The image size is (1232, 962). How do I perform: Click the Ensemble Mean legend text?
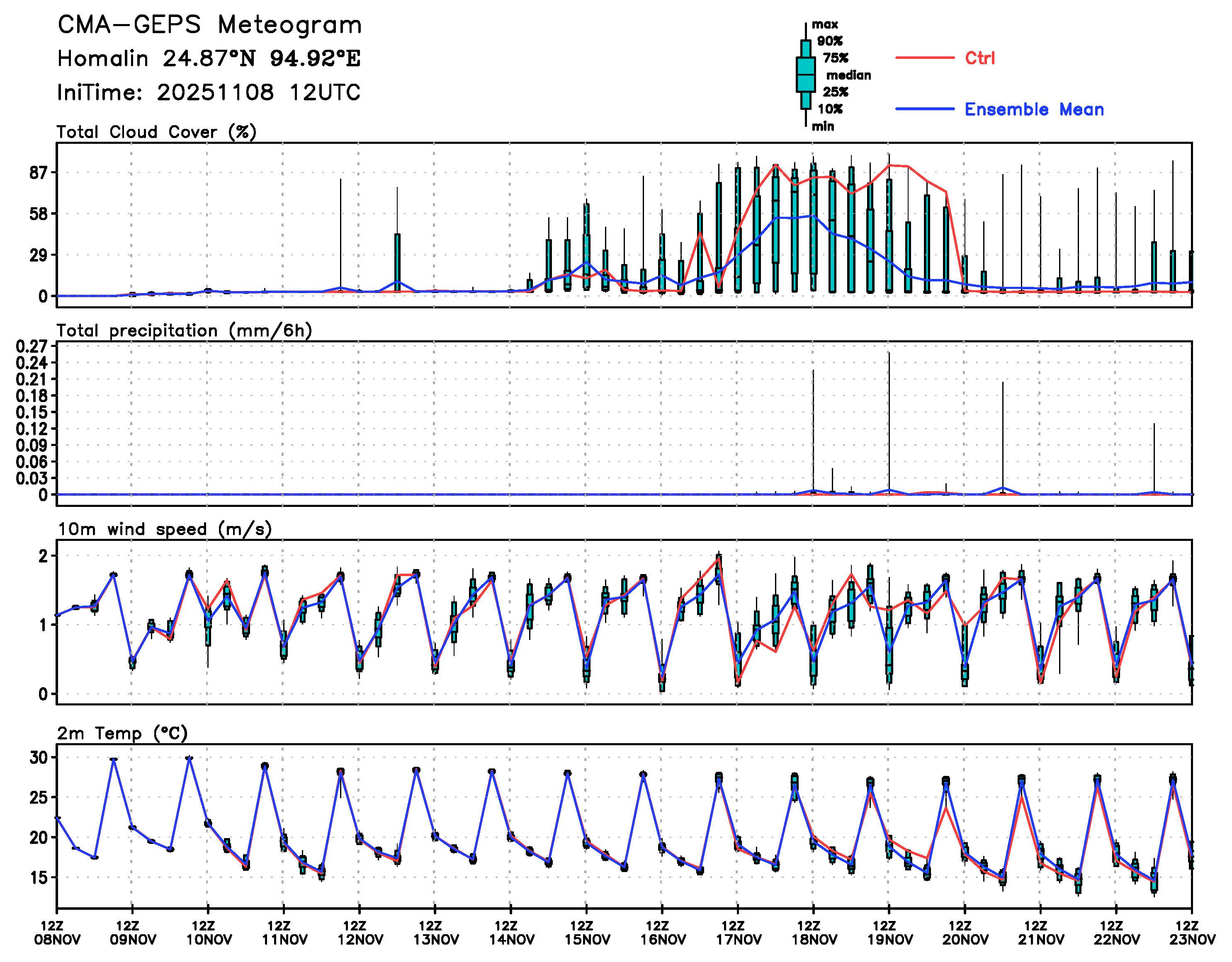[x=1034, y=109]
